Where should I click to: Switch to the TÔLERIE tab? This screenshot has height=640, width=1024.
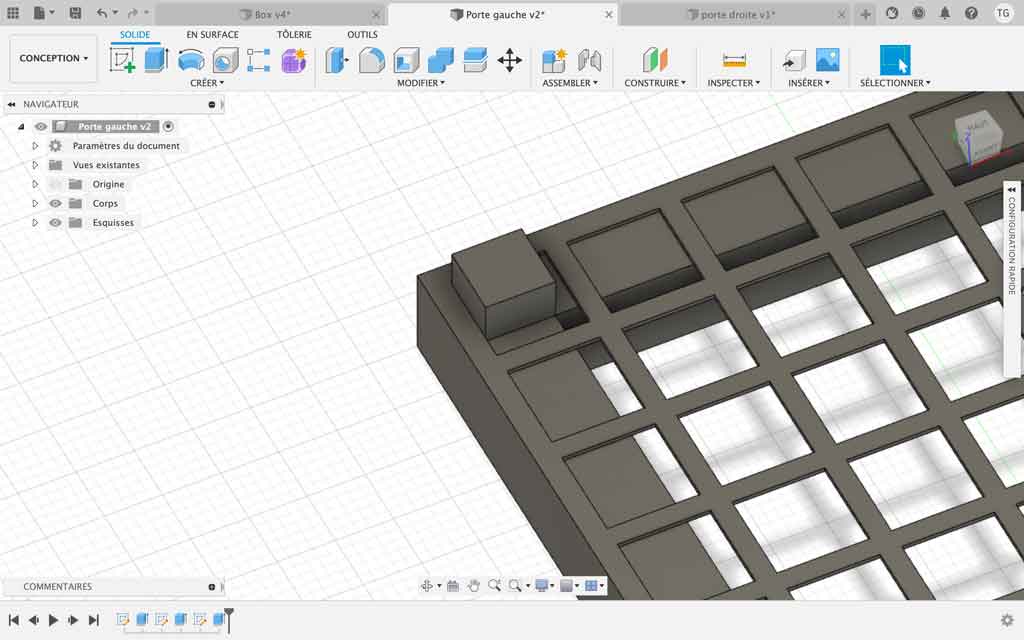coord(294,35)
